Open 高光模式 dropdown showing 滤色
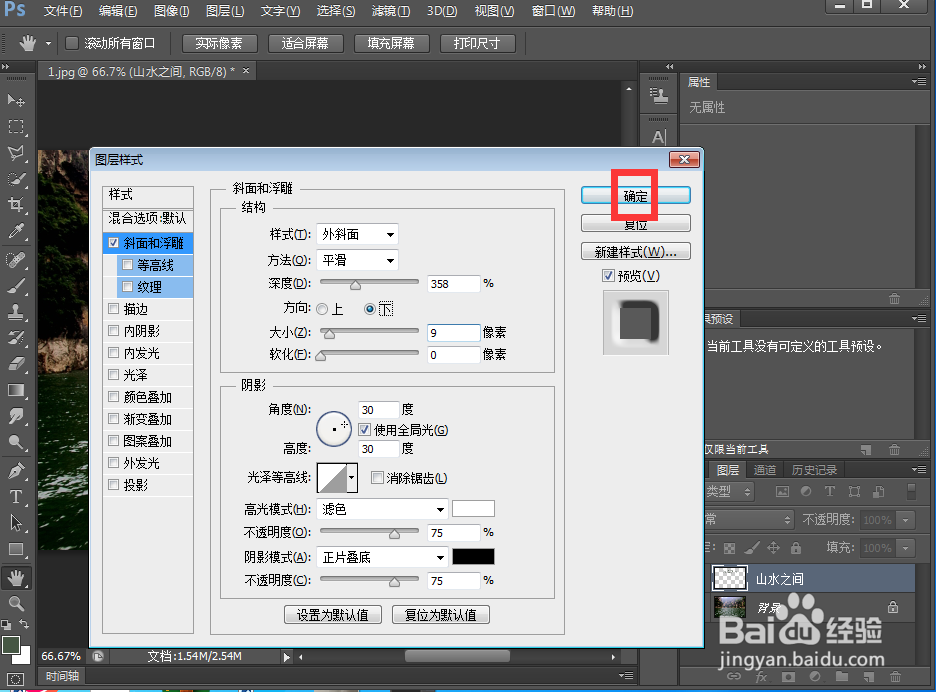The image size is (936, 692). 382,509
